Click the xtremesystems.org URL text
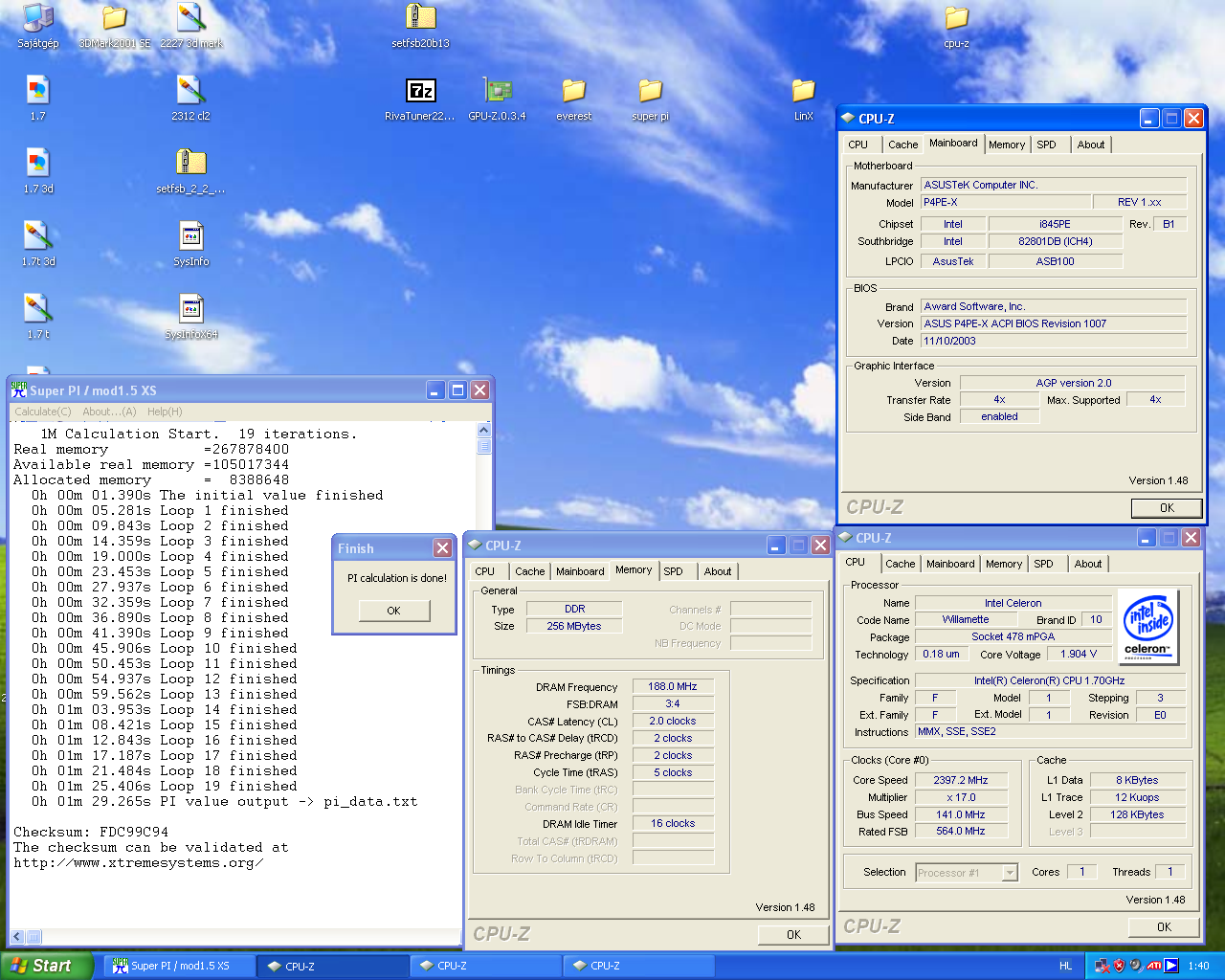The width and height of the screenshot is (1225, 980). click(x=138, y=862)
